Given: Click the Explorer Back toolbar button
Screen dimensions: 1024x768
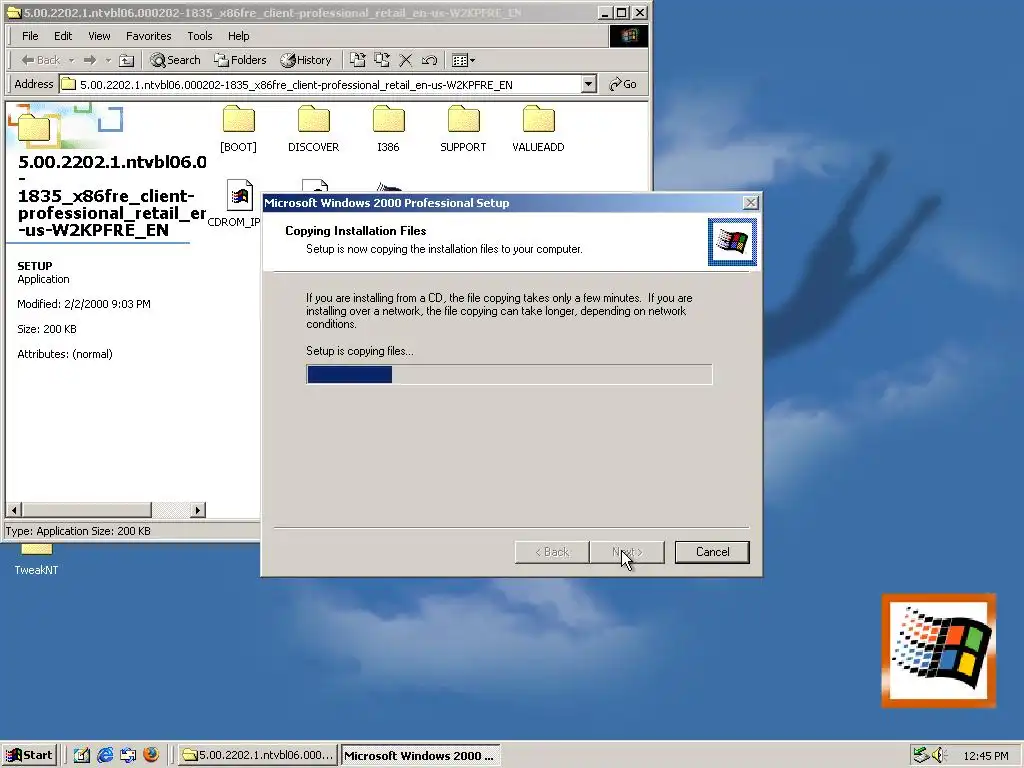Looking at the screenshot, I should point(40,60).
